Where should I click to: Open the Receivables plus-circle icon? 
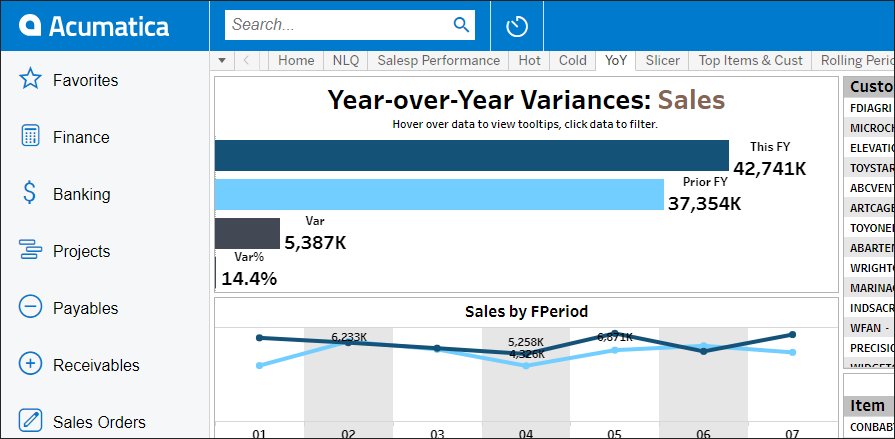pyautogui.click(x=30, y=365)
